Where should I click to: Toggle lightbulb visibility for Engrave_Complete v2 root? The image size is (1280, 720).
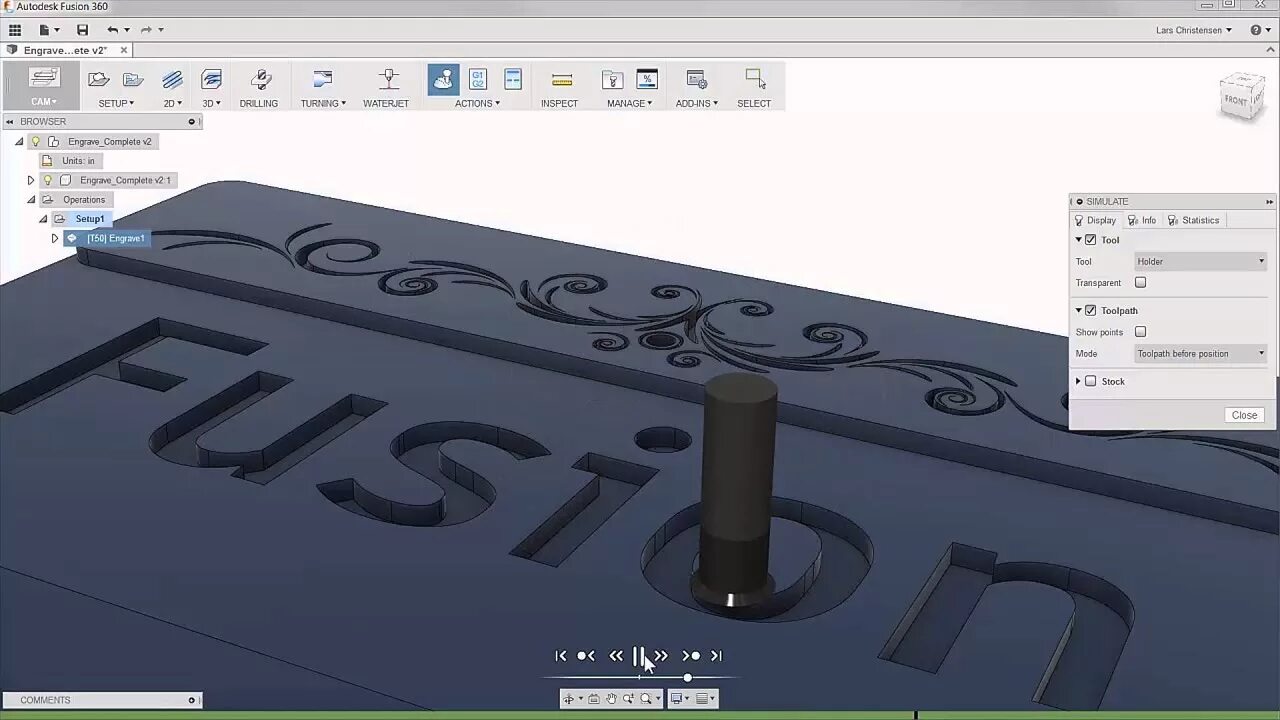[36, 142]
